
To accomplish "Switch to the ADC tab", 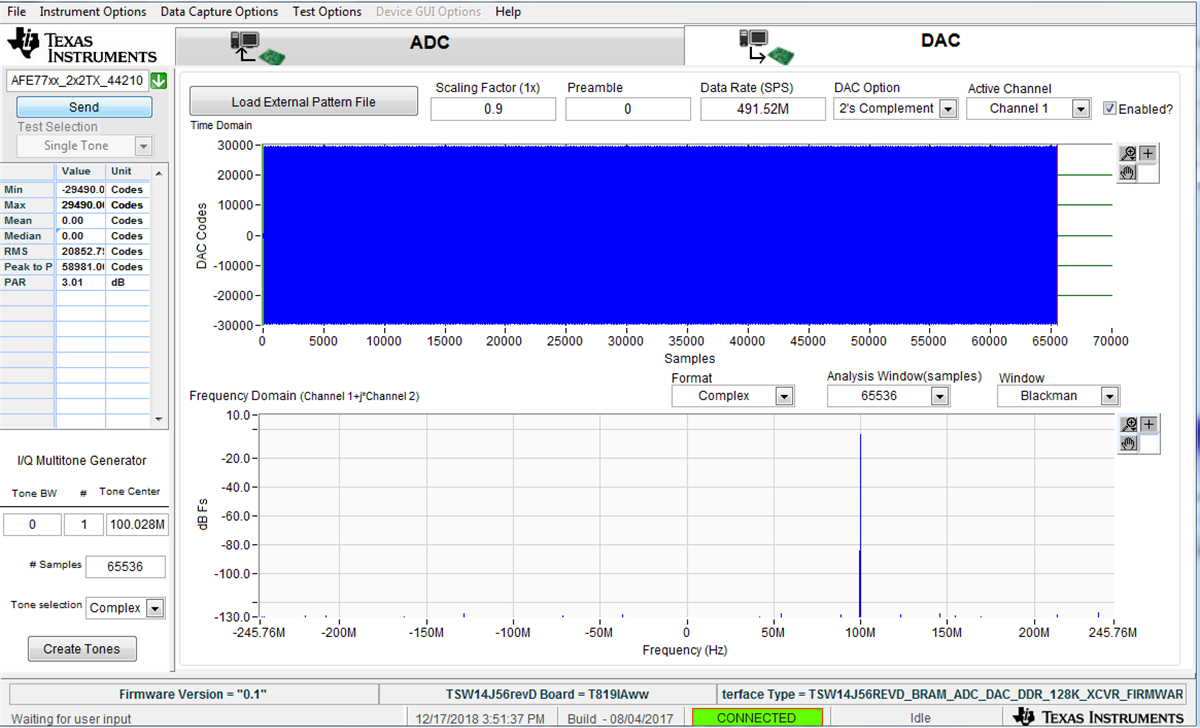I will [430, 42].
